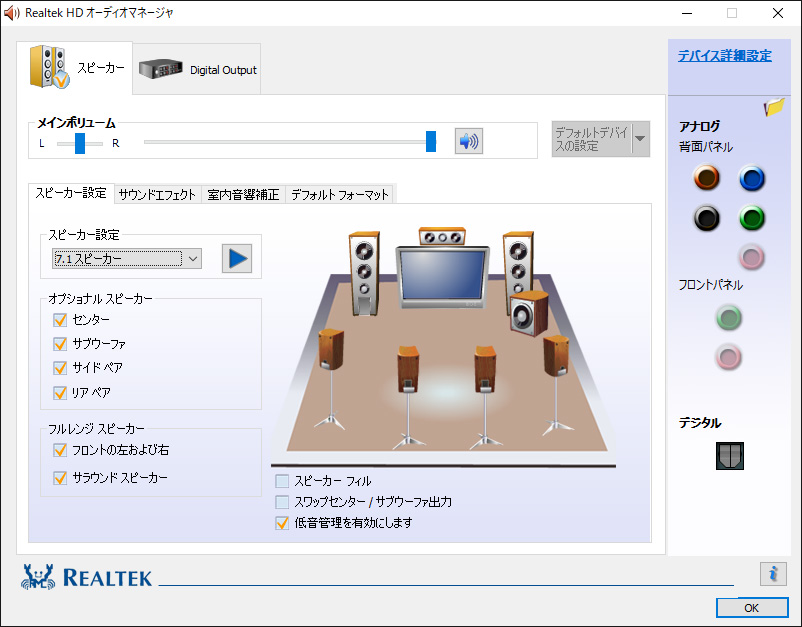Viewport: 802px width, 627px height.
Task: Toggle the サイド ペア checkbox
Action: (x=60, y=368)
